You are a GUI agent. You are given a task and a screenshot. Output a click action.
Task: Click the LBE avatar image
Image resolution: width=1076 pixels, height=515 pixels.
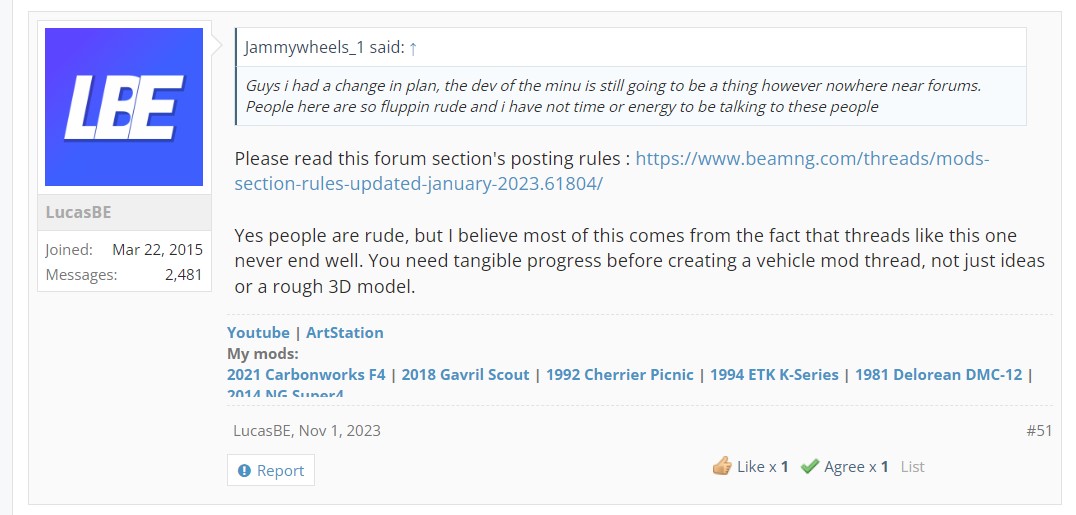(x=124, y=107)
